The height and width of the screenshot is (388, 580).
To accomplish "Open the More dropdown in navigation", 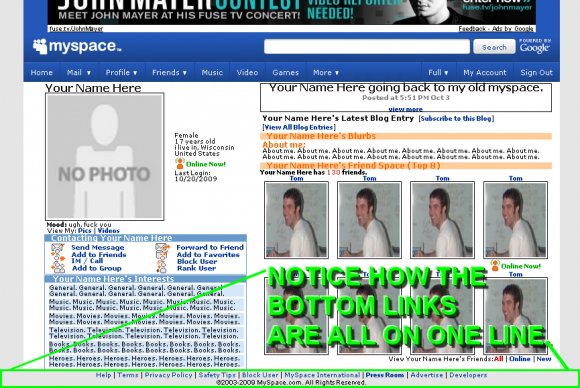I will tap(326, 72).
